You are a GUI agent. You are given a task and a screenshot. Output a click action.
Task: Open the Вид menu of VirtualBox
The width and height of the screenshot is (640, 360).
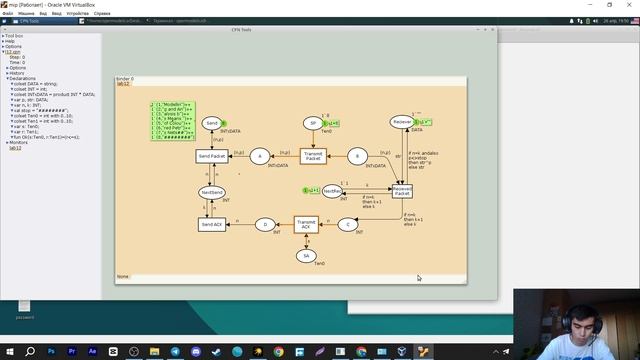pos(43,13)
